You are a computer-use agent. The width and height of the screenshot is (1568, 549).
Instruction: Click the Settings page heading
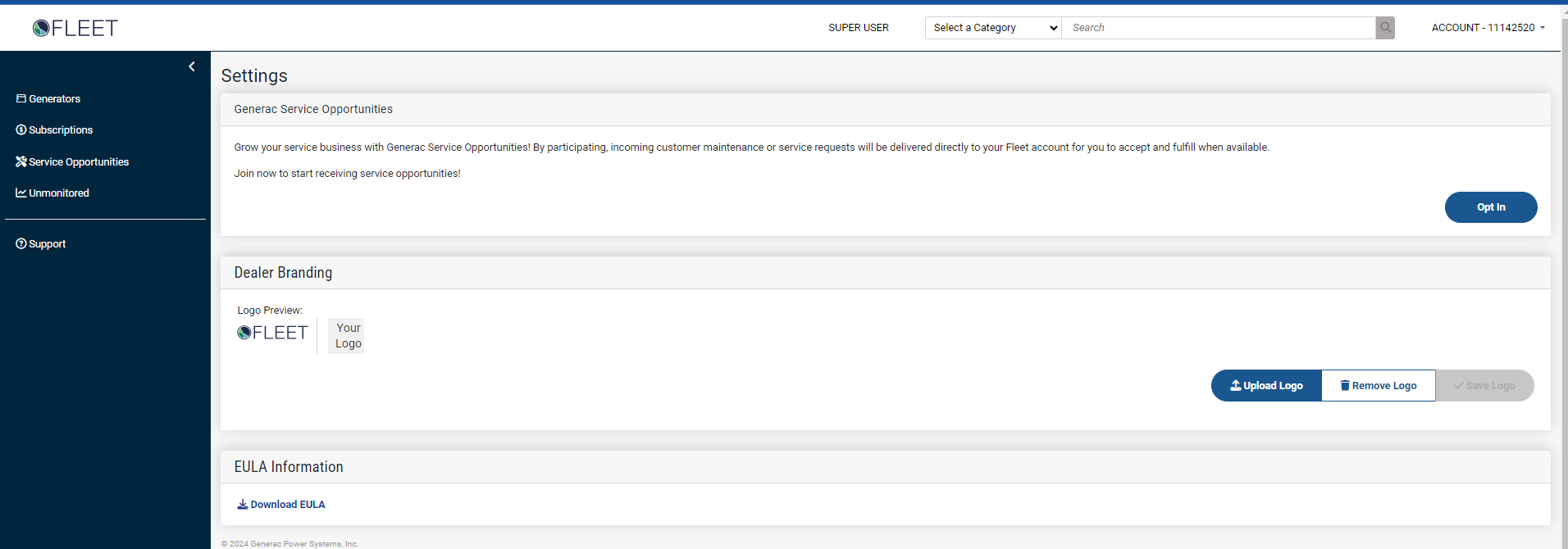coord(254,75)
